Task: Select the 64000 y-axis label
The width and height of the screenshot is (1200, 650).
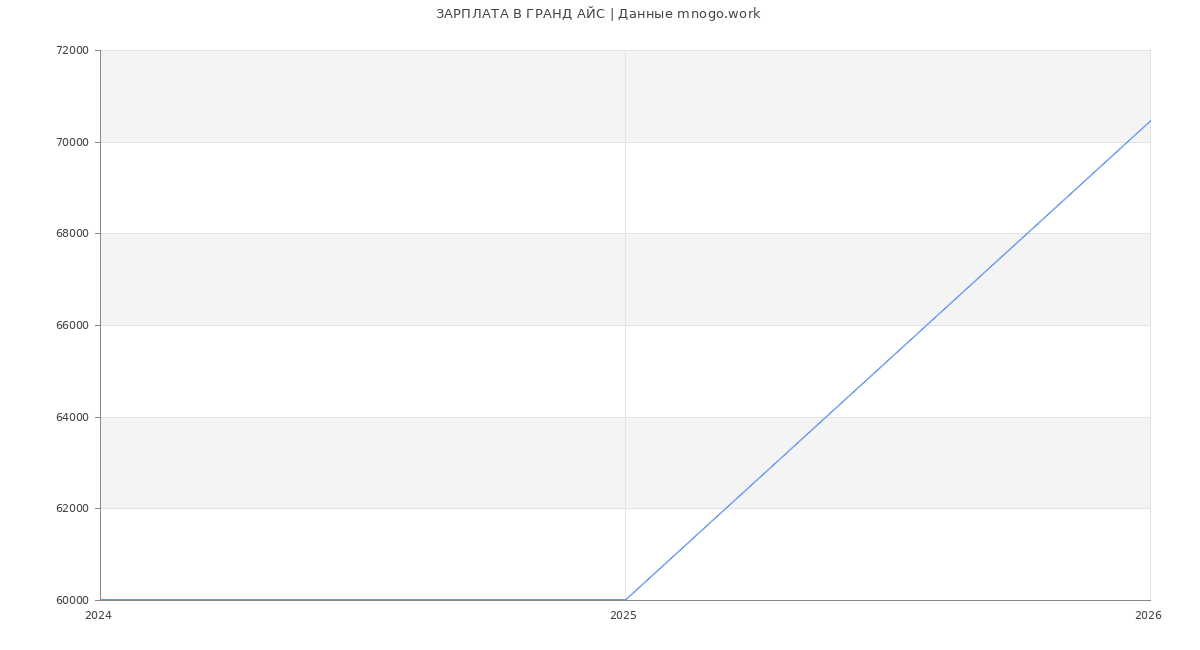Action: click(x=72, y=417)
